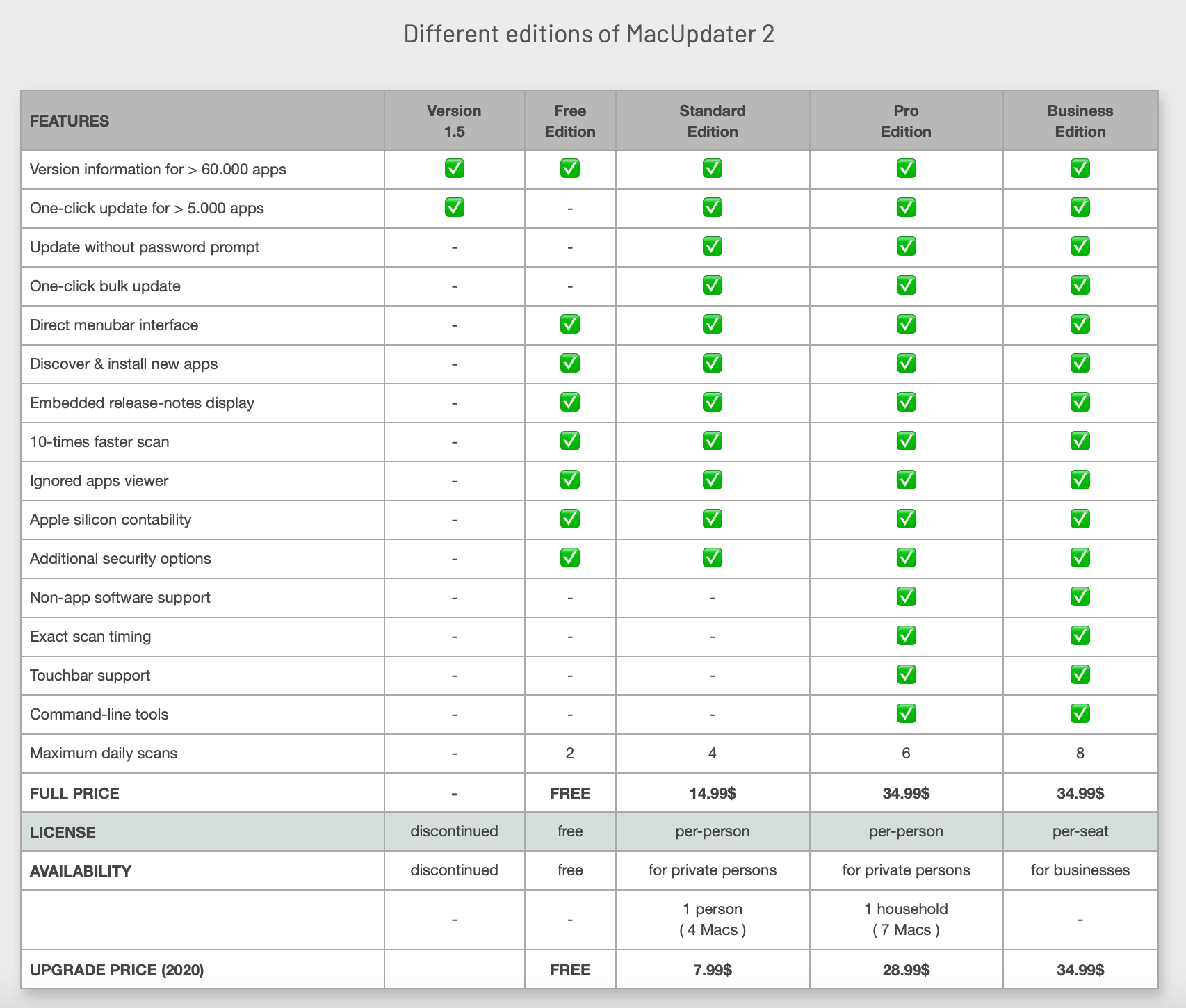Screen dimensions: 1186x1008
Task: Click Standard Edition maximum daily scans value 4
Action: [x=713, y=754]
